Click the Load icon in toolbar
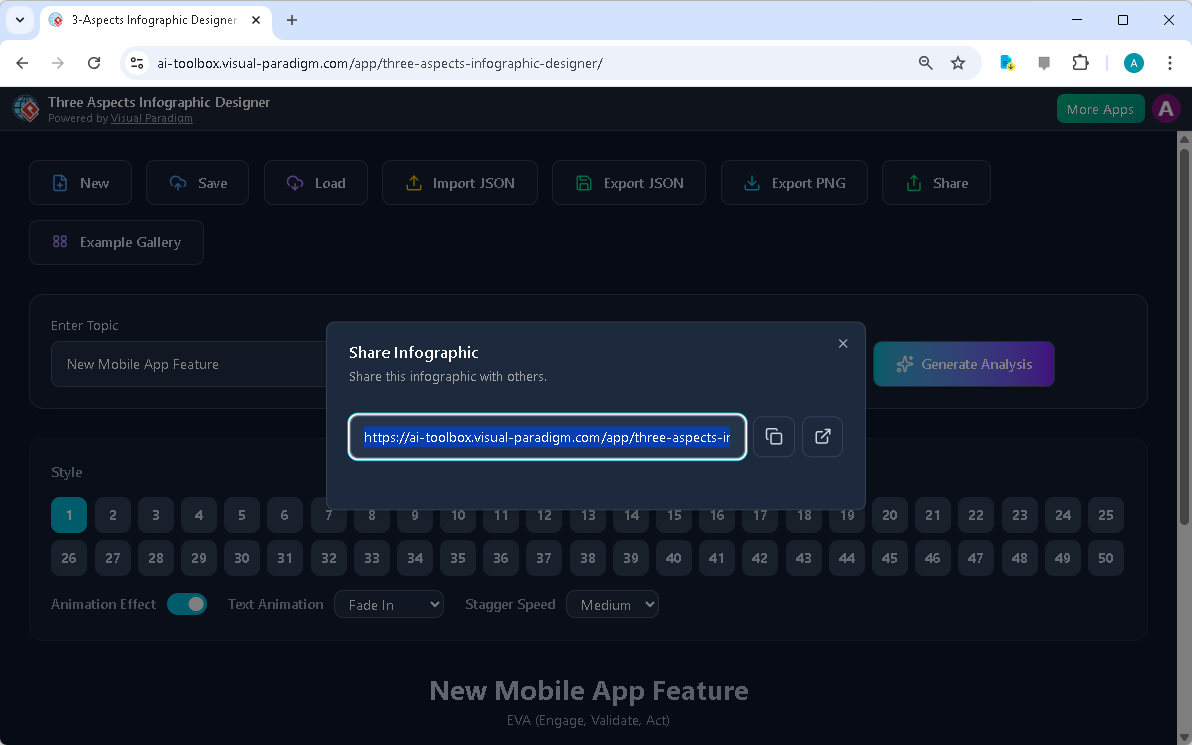The width and height of the screenshot is (1192, 745). 294,182
